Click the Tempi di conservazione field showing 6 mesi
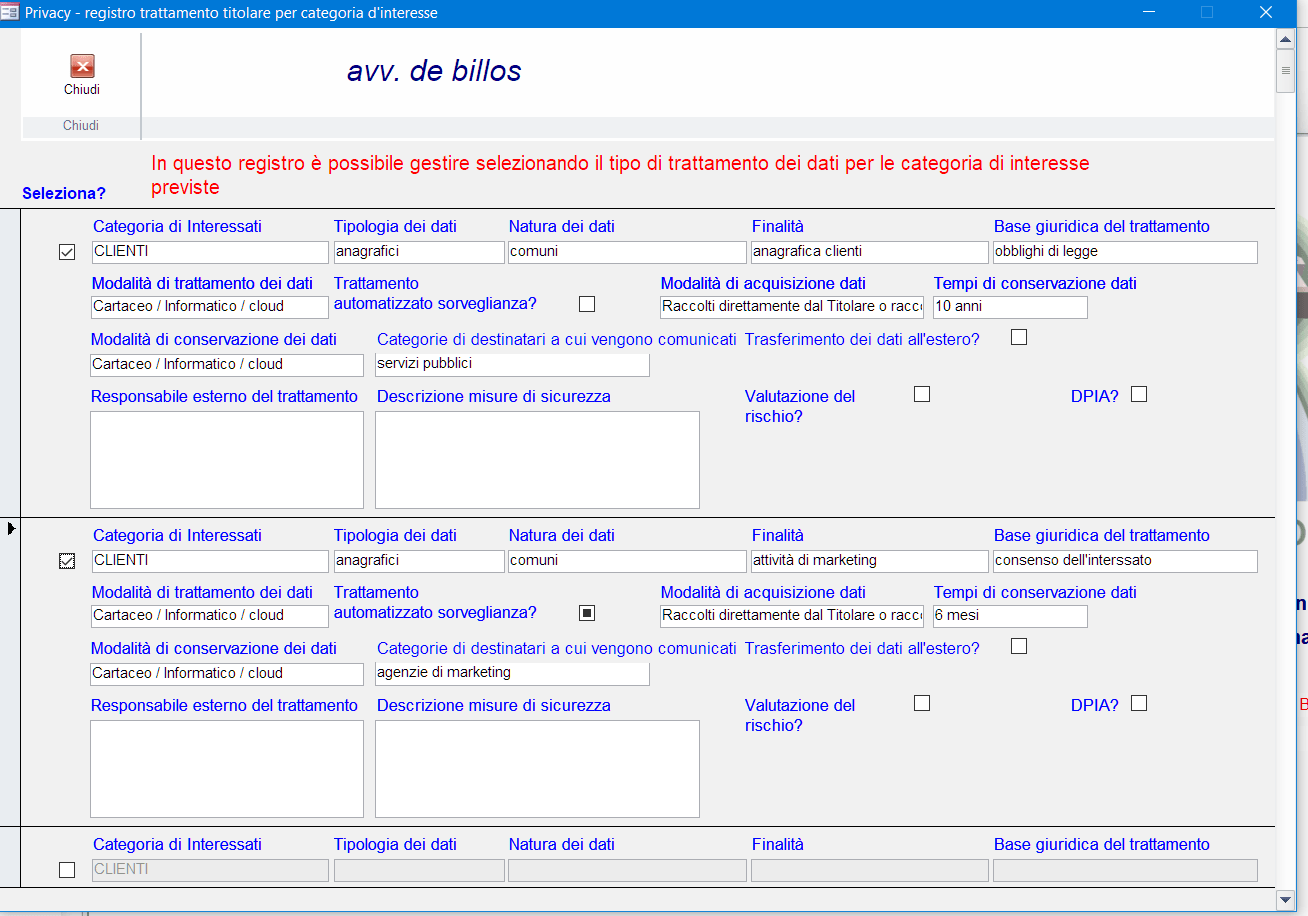Viewport: 1308px width, 916px height. tap(1010, 616)
